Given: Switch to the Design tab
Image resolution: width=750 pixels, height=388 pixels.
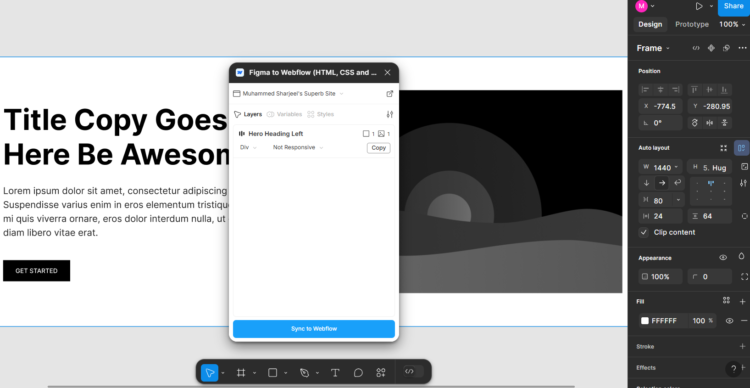Looking at the screenshot, I should (650, 24).
